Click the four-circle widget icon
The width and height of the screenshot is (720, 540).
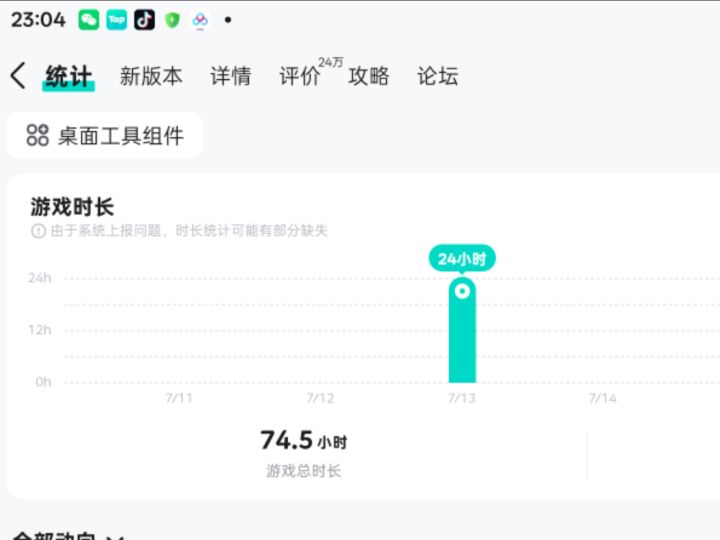click(37, 135)
